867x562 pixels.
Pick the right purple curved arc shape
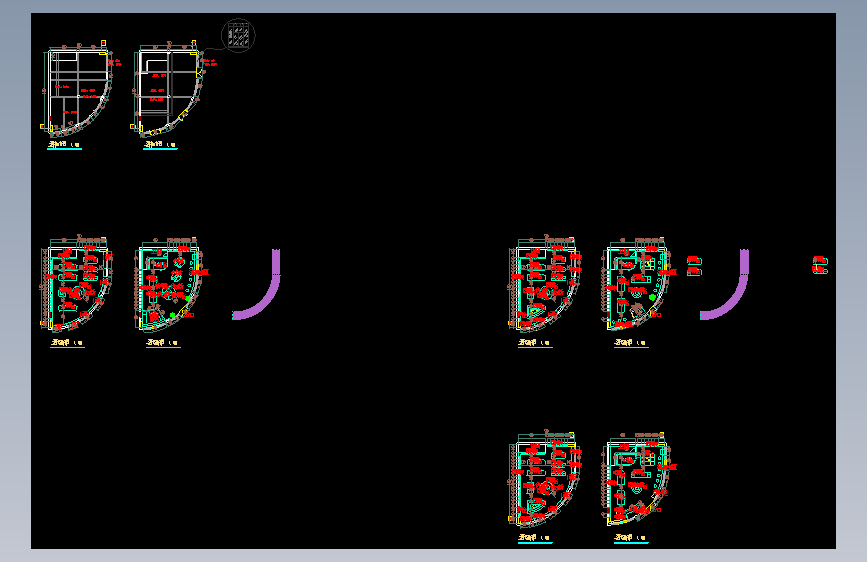click(x=725, y=284)
